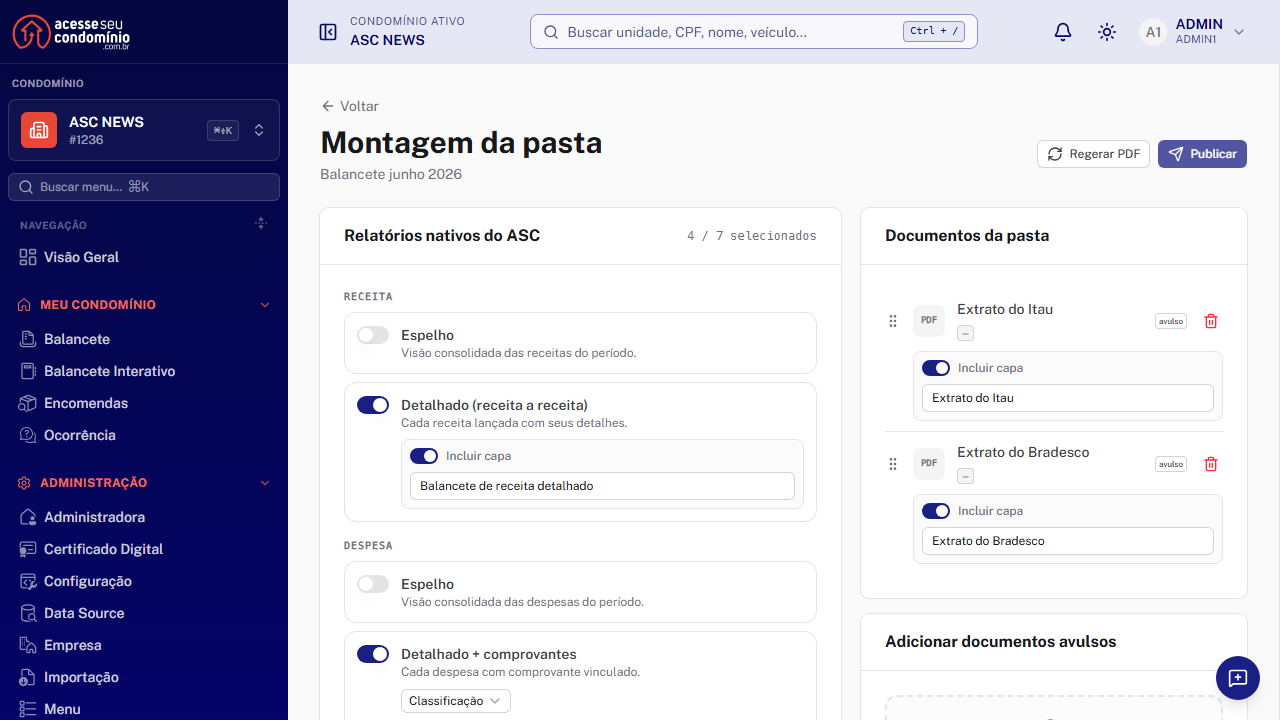Focus the Buscar unidade, CPF search field

pos(754,32)
